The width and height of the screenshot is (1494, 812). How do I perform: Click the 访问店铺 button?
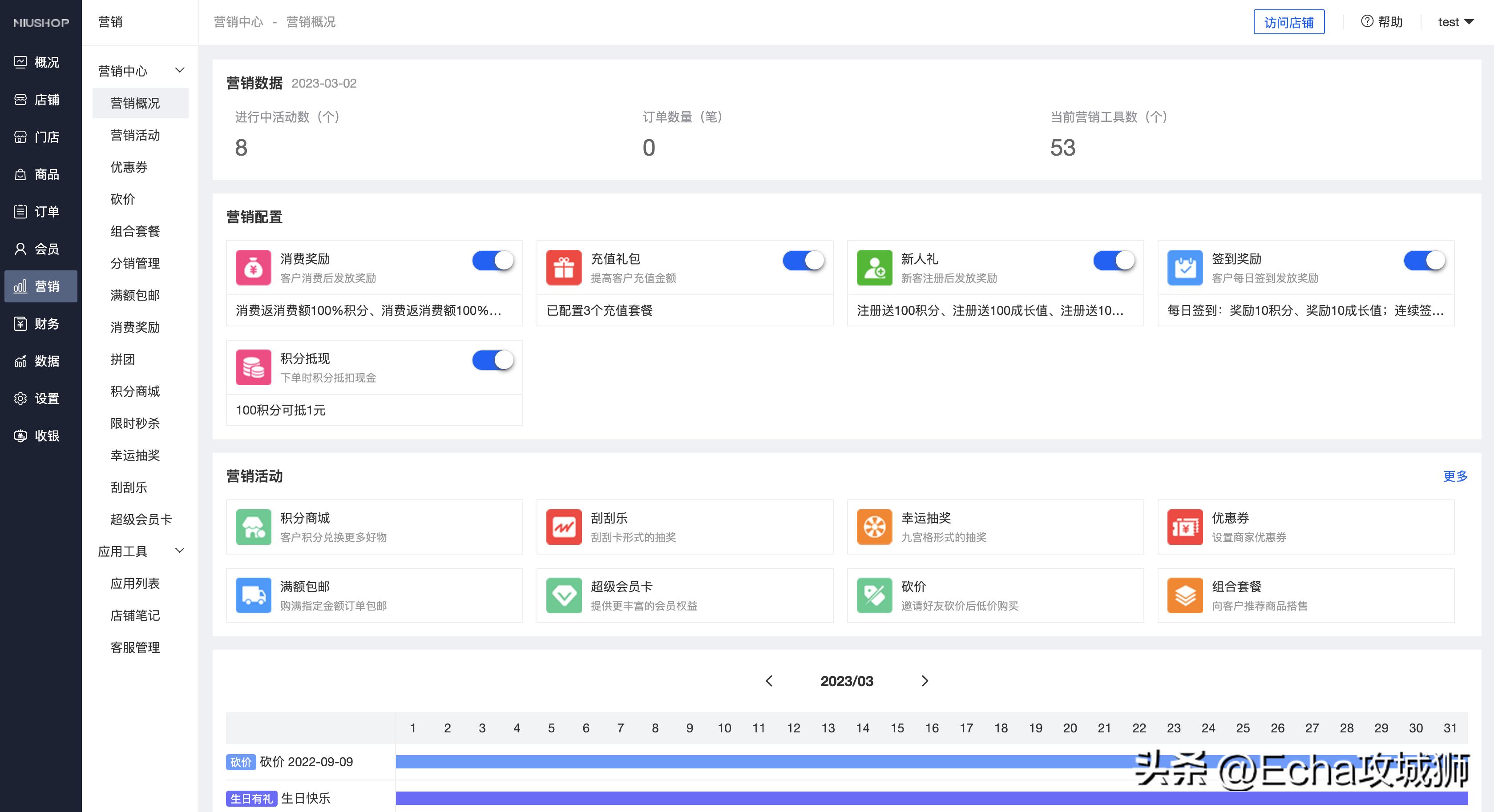point(1289,21)
